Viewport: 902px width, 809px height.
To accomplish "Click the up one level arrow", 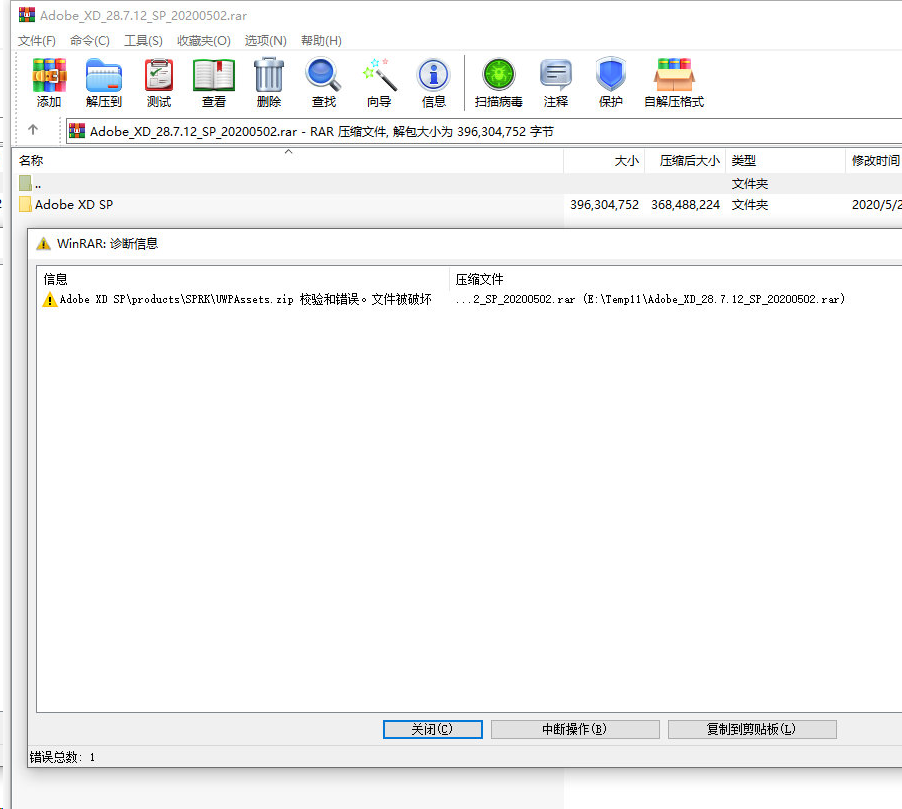I will (33, 130).
